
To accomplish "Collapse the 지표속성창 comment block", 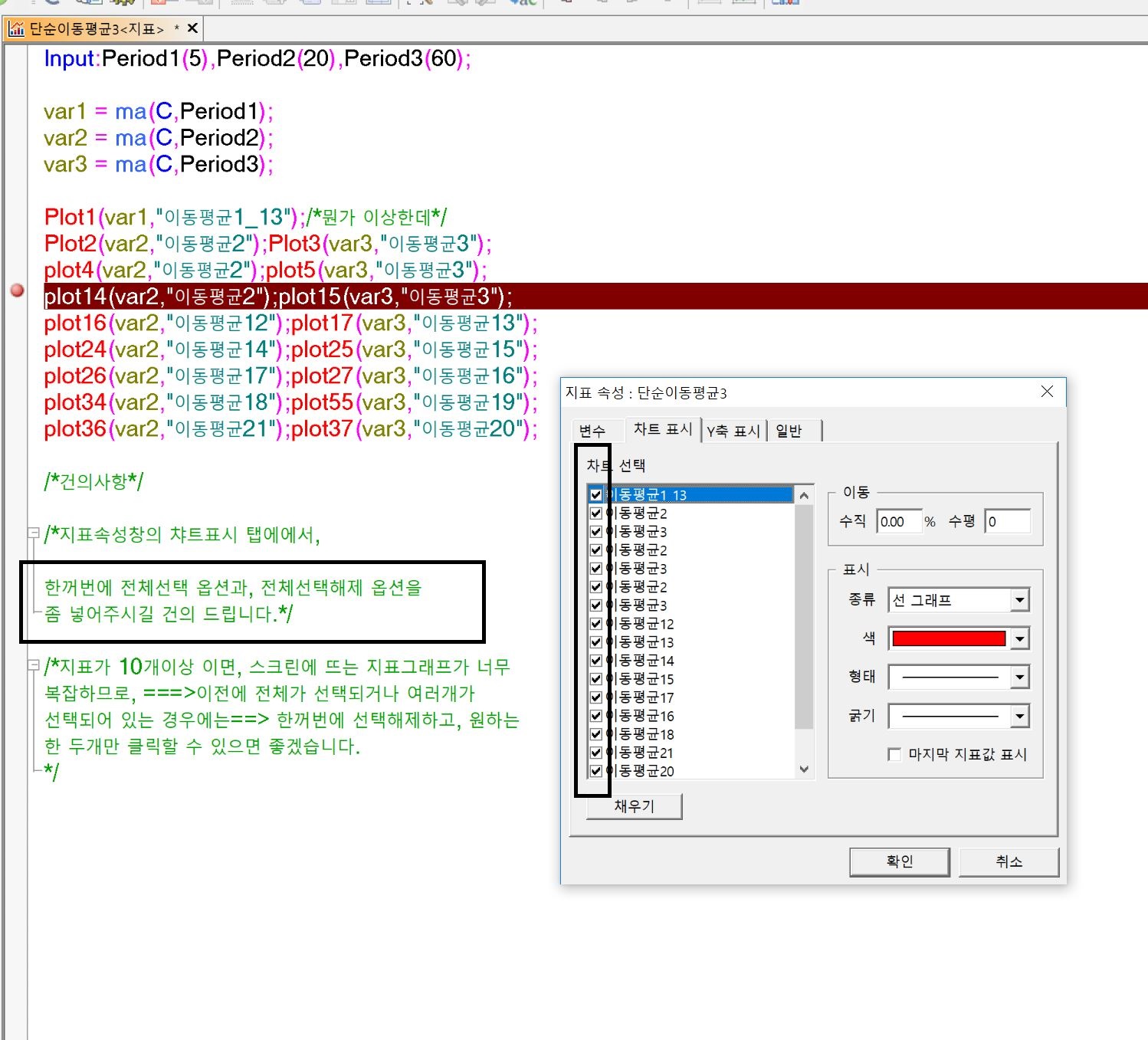I will pyautogui.click(x=33, y=533).
